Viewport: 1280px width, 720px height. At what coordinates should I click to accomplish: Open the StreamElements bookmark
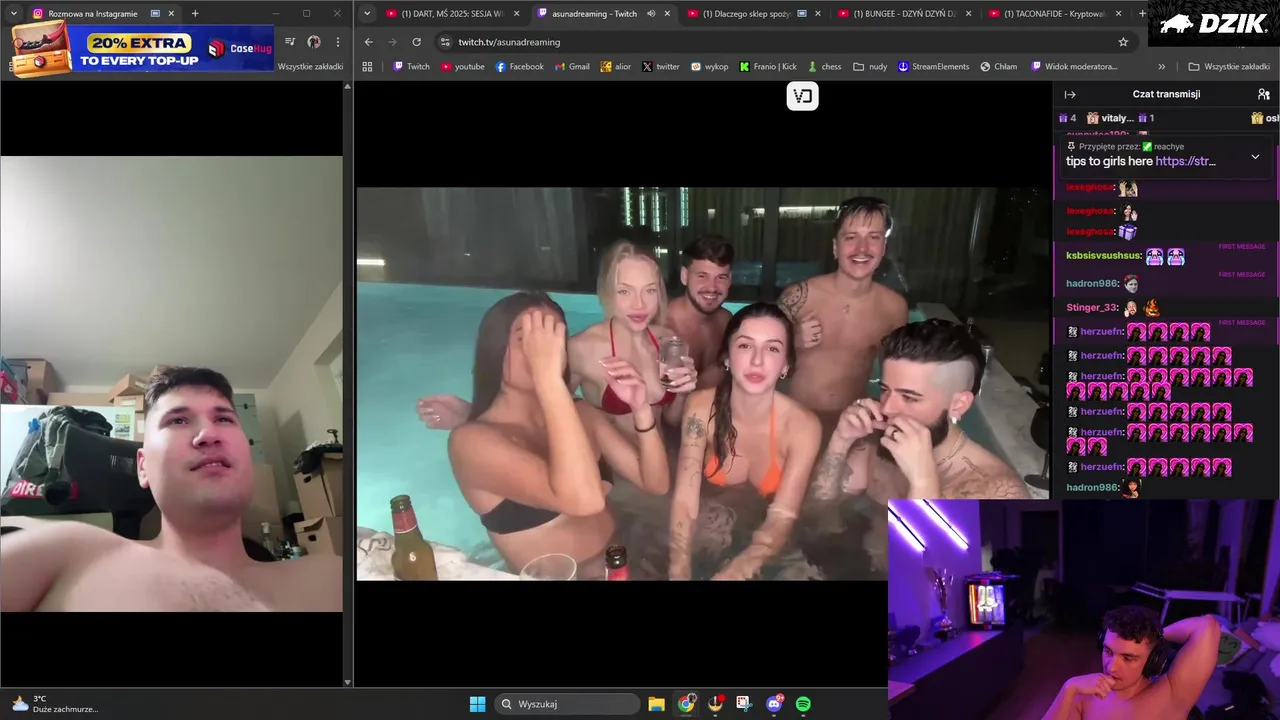coord(933,67)
